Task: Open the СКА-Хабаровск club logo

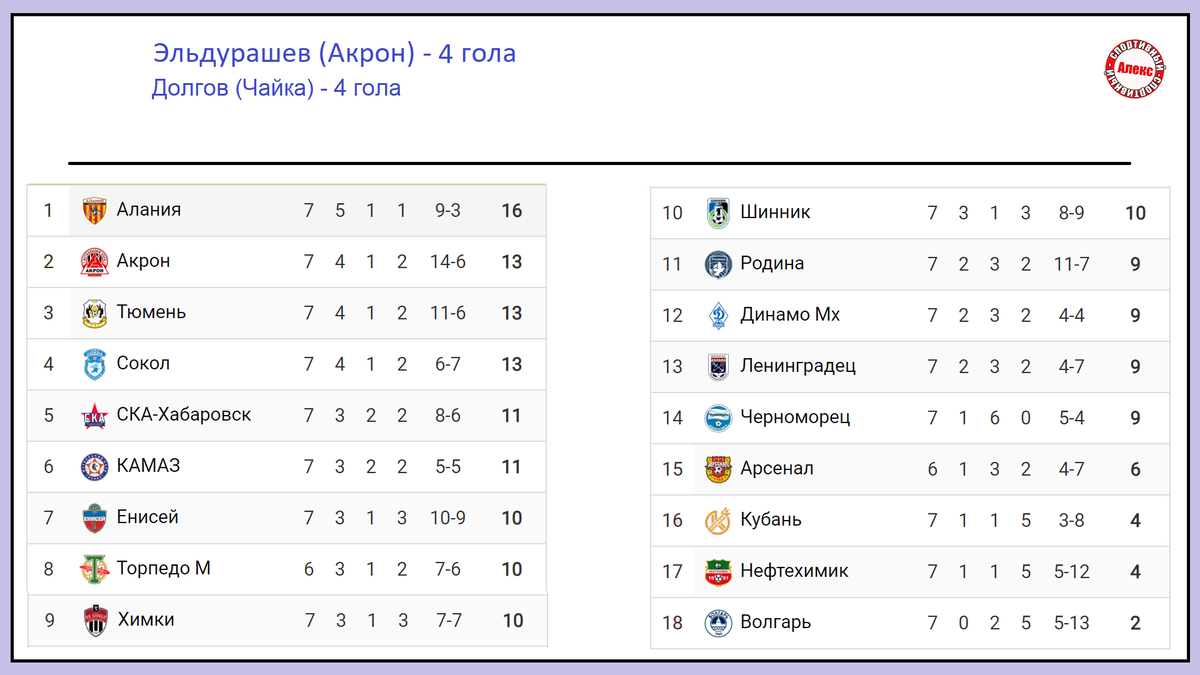Action: click(x=94, y=416)
